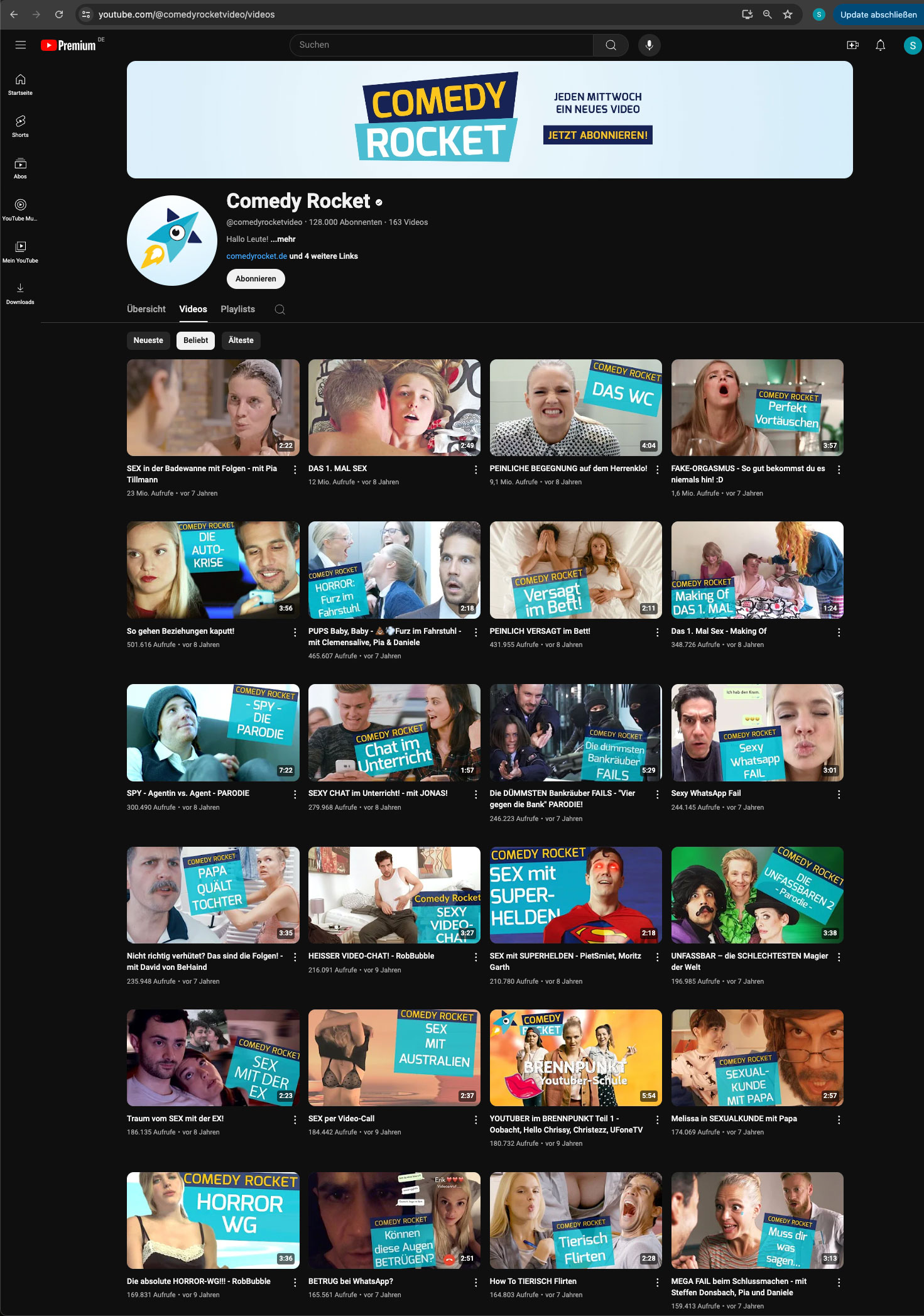Open browser zoom magnifier icon
924x1316 pixels.
click(767, 14)
